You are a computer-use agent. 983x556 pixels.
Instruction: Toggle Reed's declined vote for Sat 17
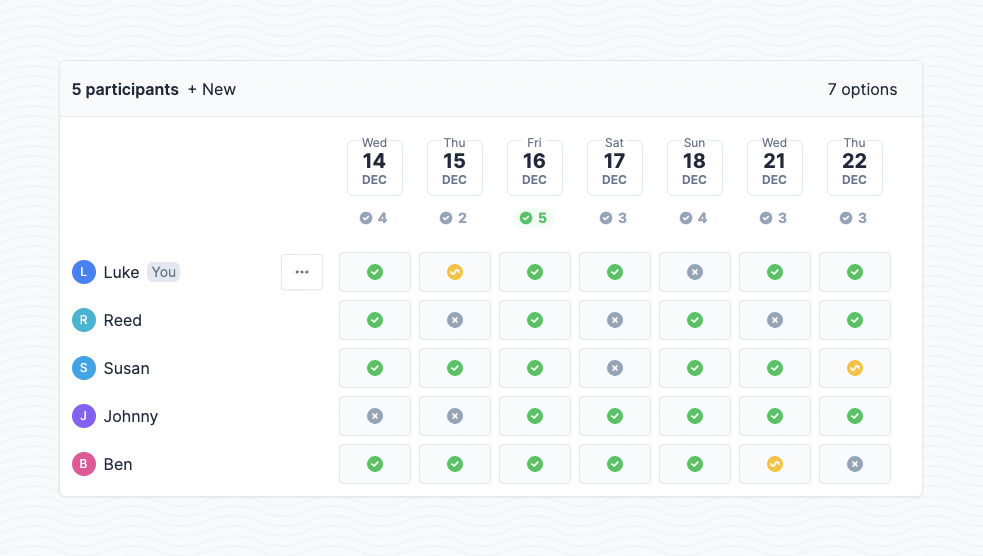tap(614, 320)
